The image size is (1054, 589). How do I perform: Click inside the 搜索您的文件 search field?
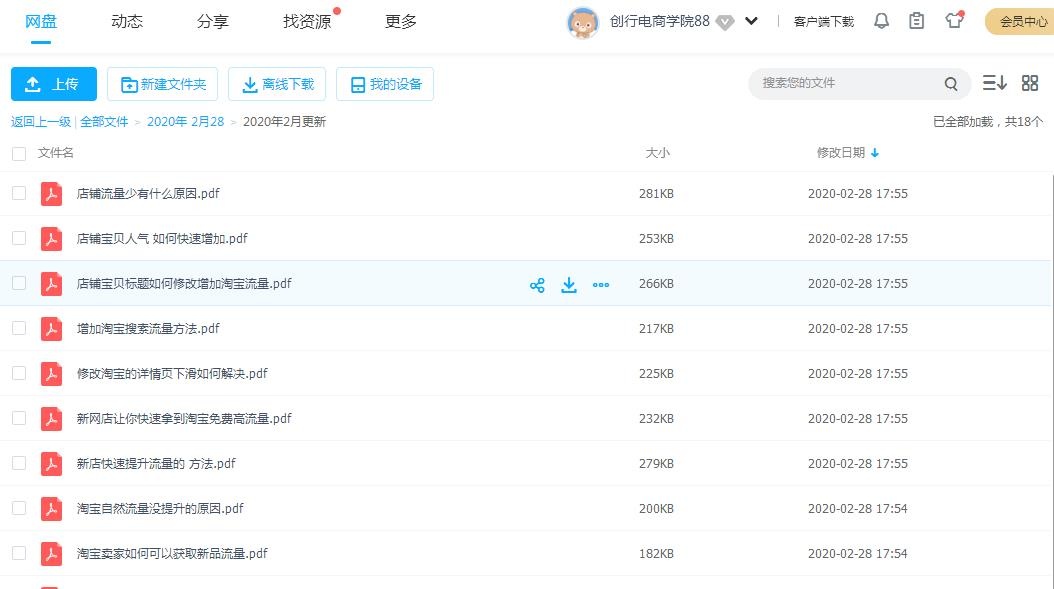pos(850,84)
